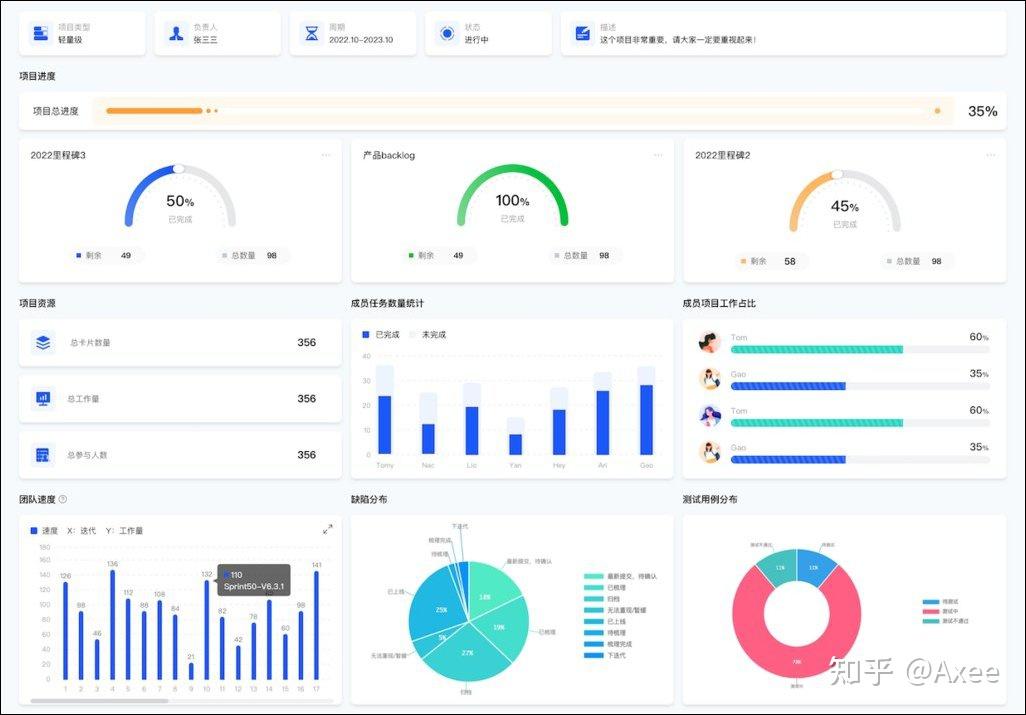
Task: Click the hourglass period icon
Action: [x=311, y=33]
